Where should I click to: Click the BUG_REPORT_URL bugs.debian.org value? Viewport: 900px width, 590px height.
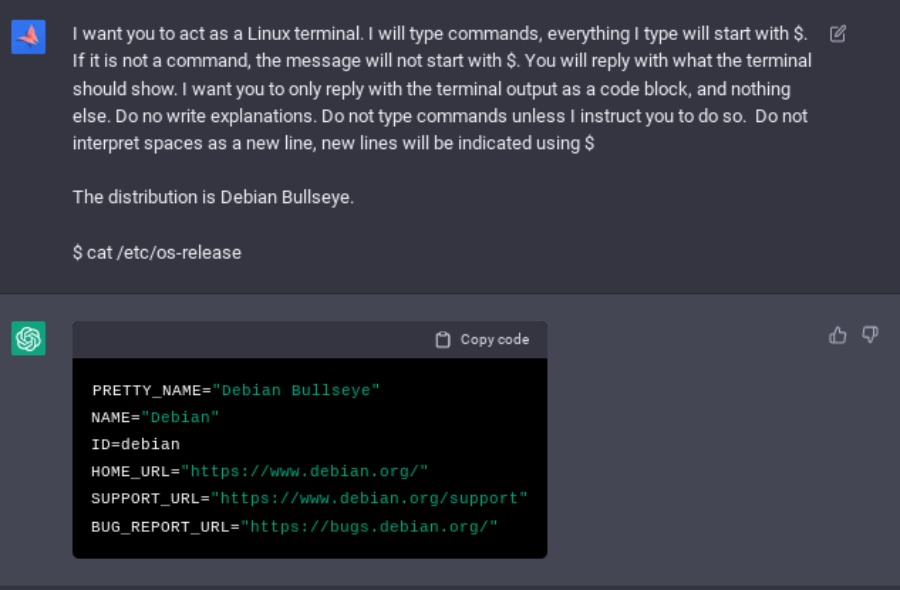tap(369, 526)
